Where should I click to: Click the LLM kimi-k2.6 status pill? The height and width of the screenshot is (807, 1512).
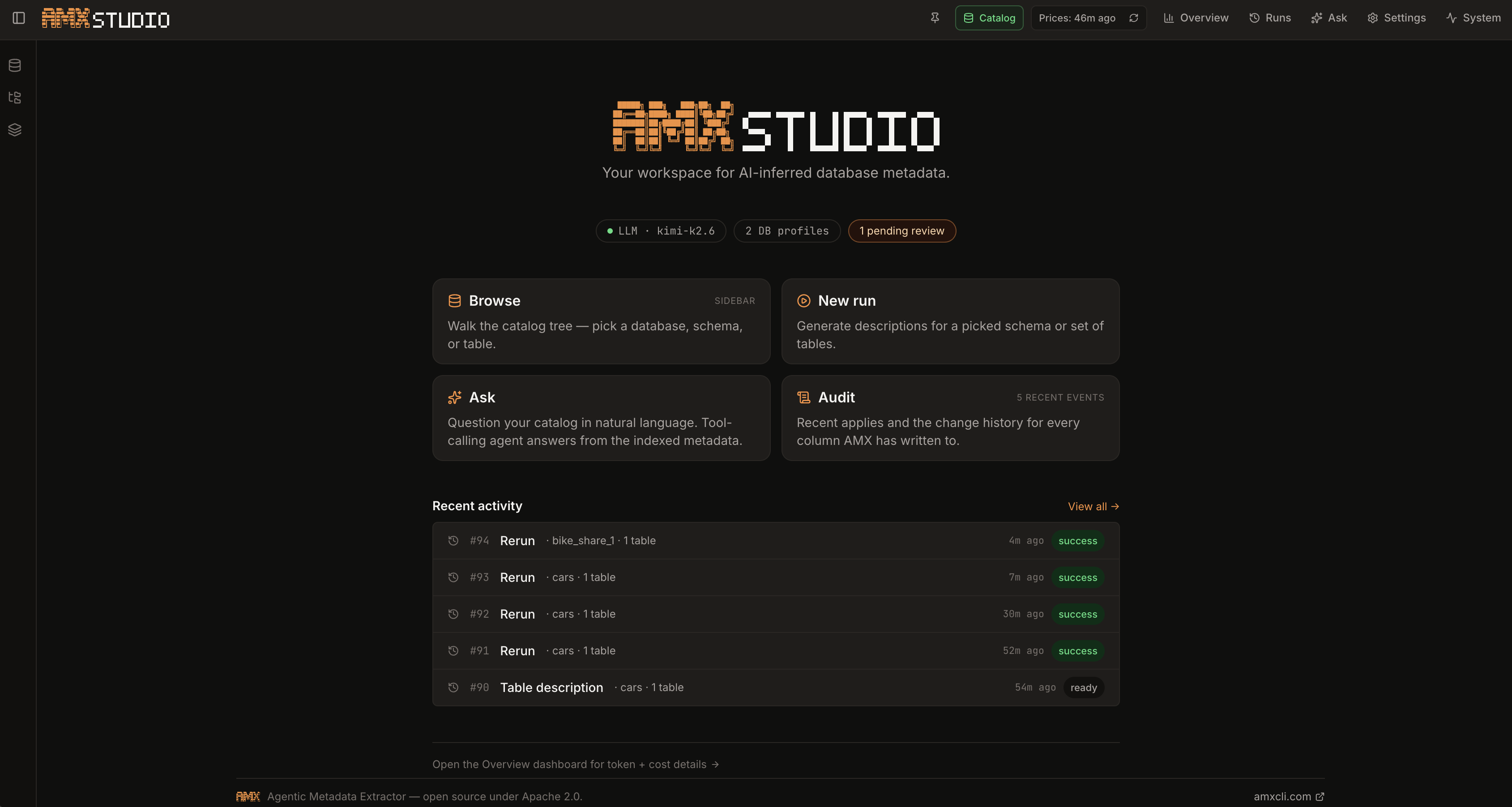point(661,231)
